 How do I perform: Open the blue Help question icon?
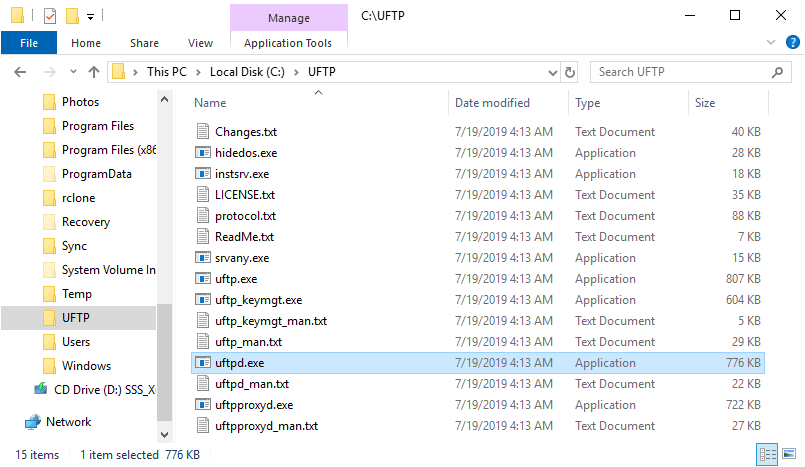pos(793,42)
